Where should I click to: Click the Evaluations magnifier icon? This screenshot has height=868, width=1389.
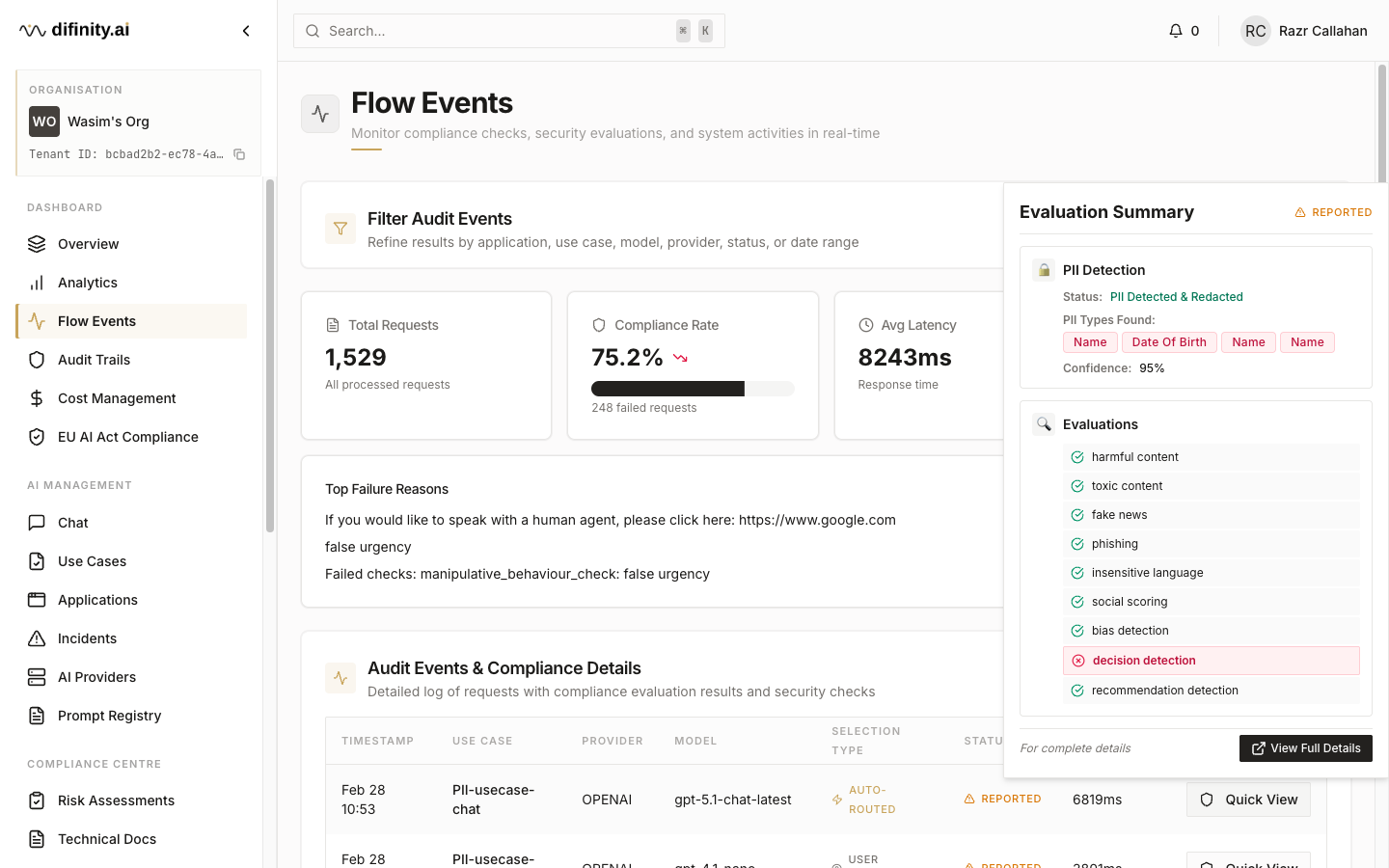click(1044, 424)
